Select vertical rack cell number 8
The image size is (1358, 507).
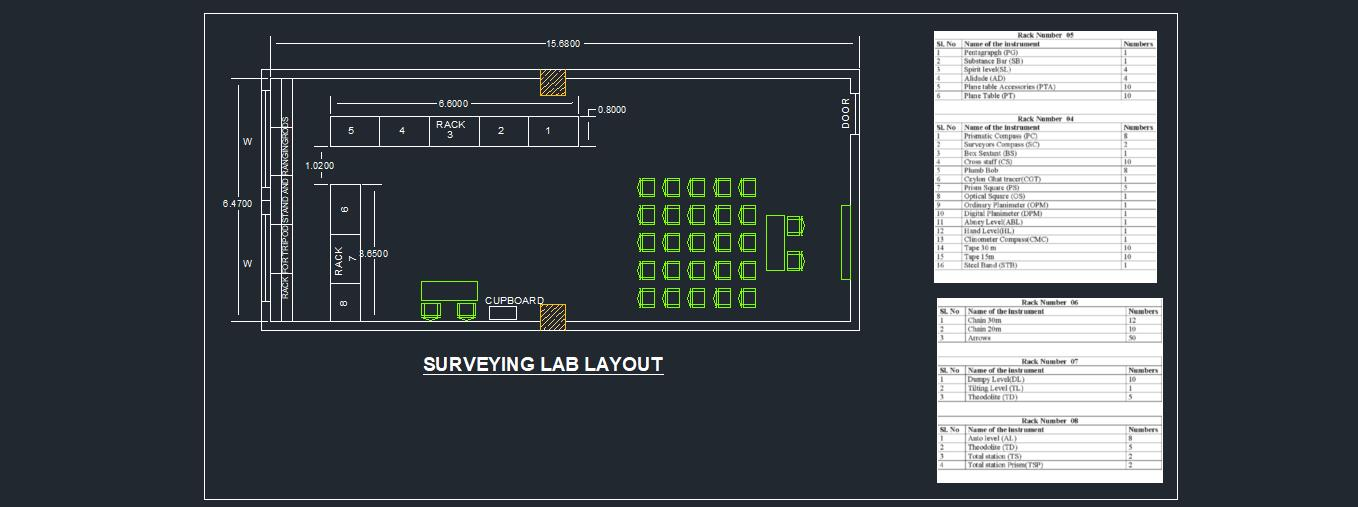click(345, 302)
